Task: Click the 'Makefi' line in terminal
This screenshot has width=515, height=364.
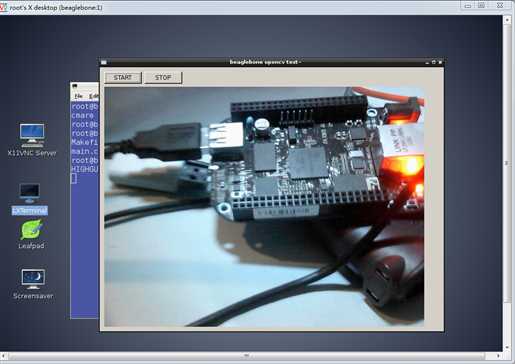Action: point(85,142)
